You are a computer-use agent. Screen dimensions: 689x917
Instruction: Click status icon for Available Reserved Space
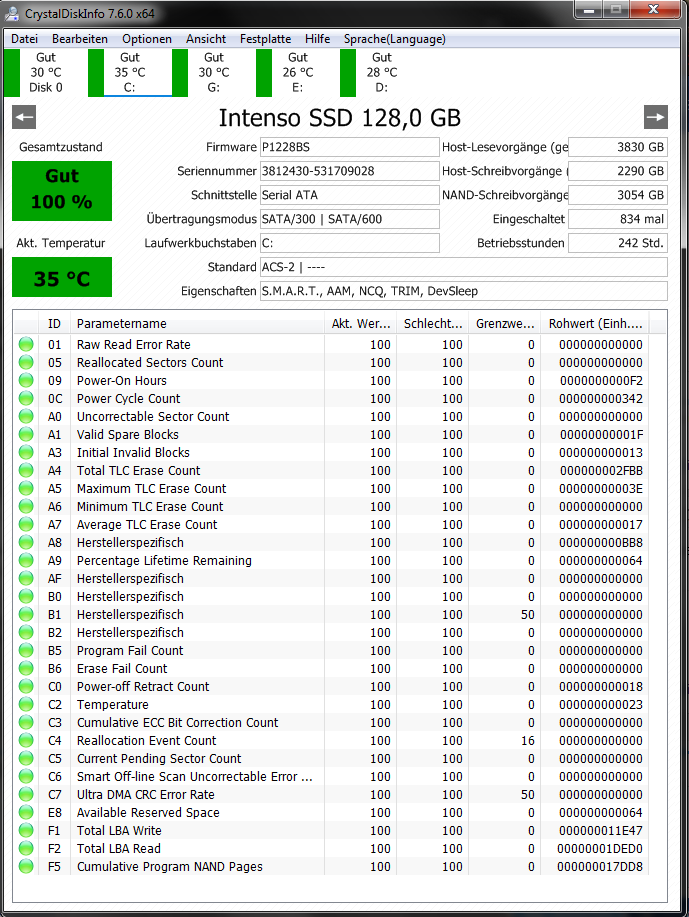tap(26, 812)
